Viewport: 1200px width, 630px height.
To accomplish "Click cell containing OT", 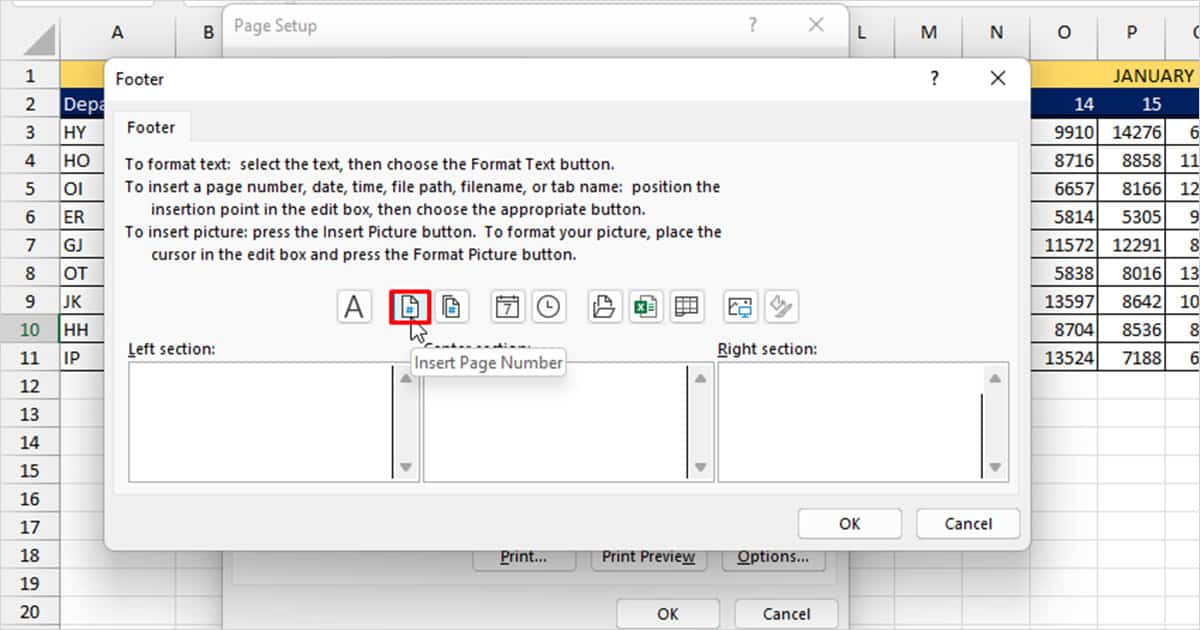I will pos(83,273).
